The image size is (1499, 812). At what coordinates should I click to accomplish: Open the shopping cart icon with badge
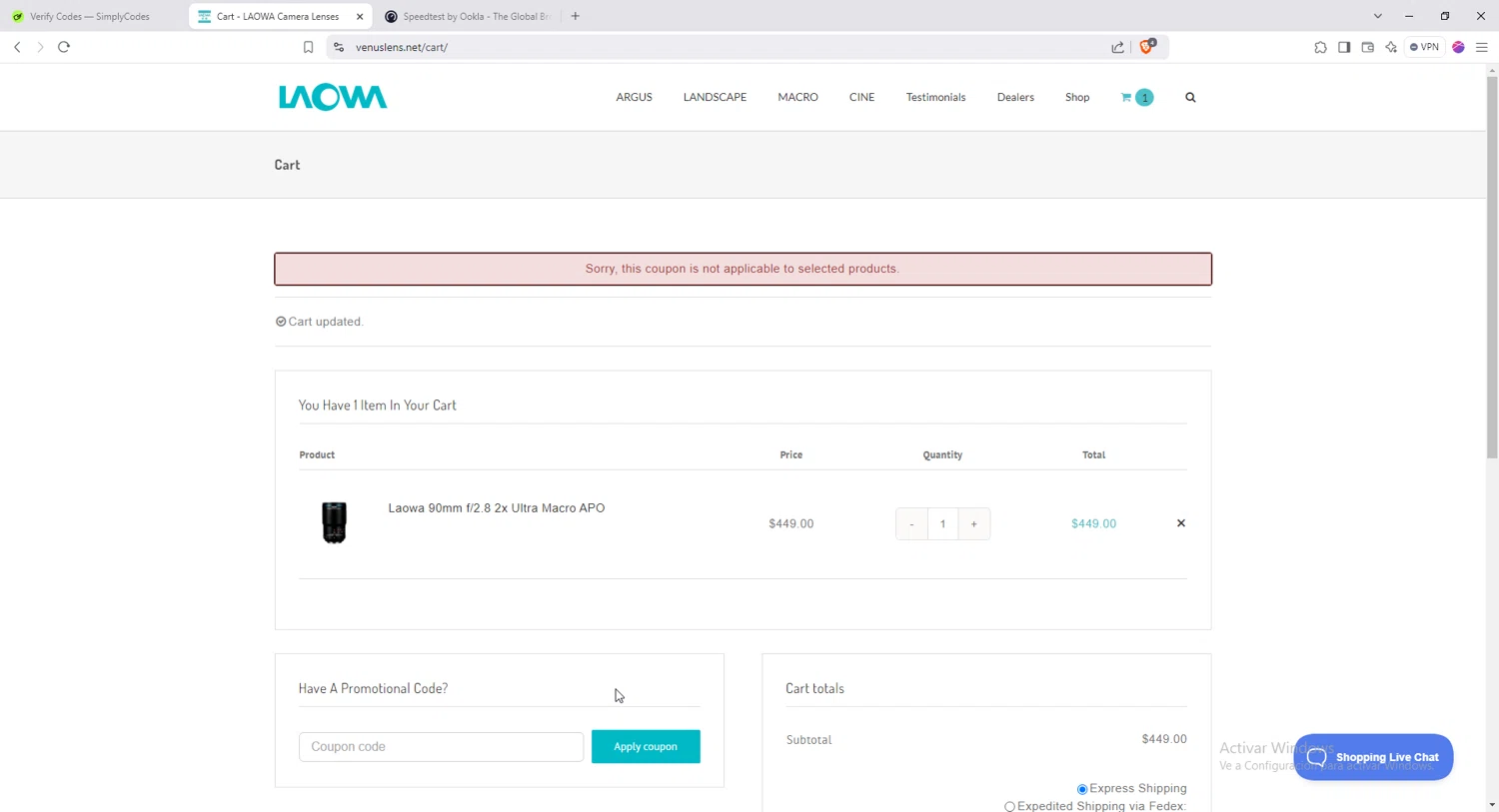1137,97
